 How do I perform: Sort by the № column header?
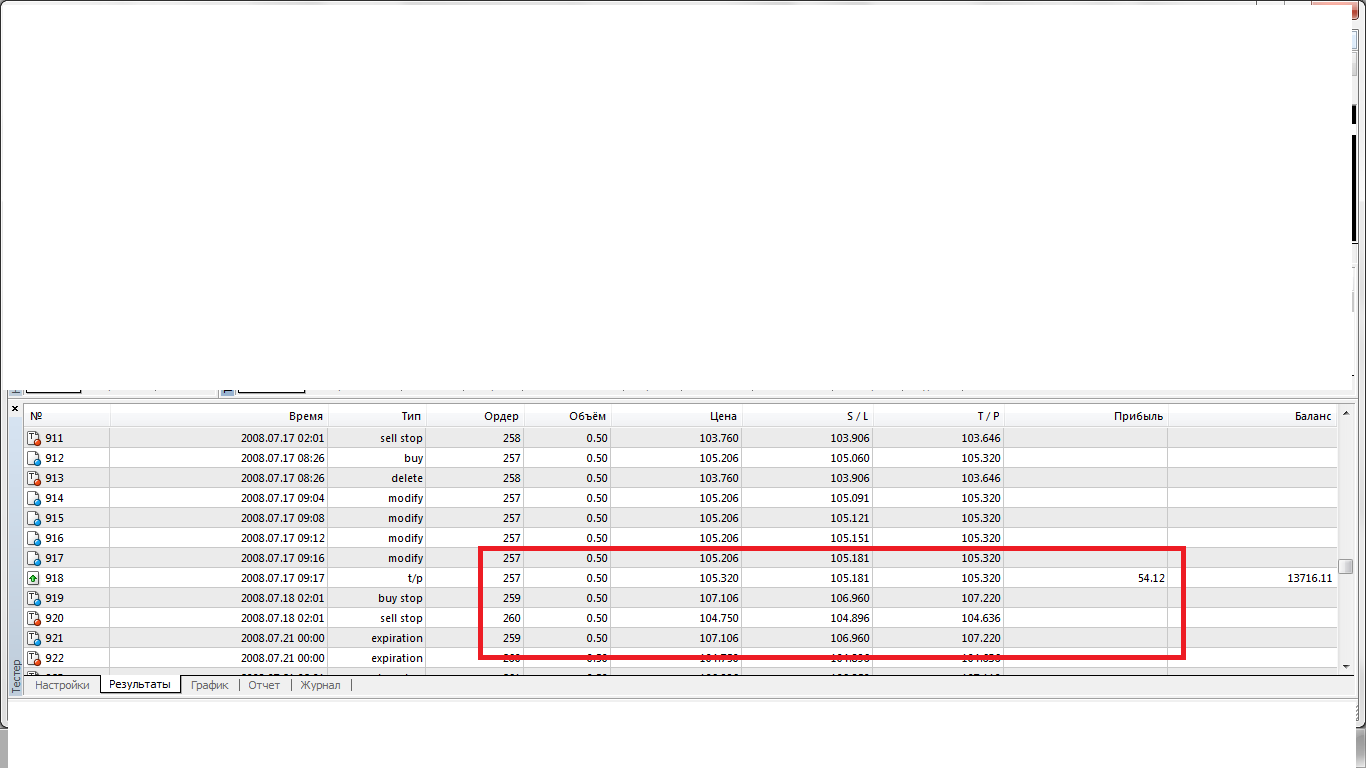click(x=67, y=416)
